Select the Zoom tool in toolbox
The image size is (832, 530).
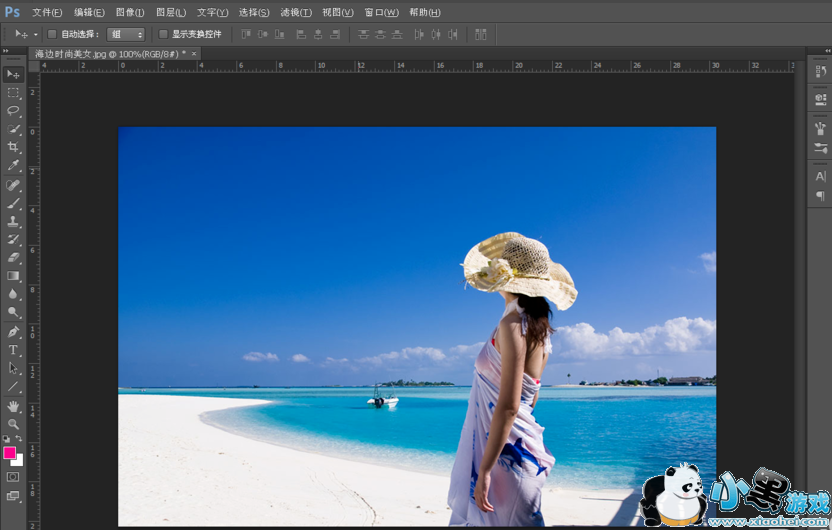tap(13, 424)
